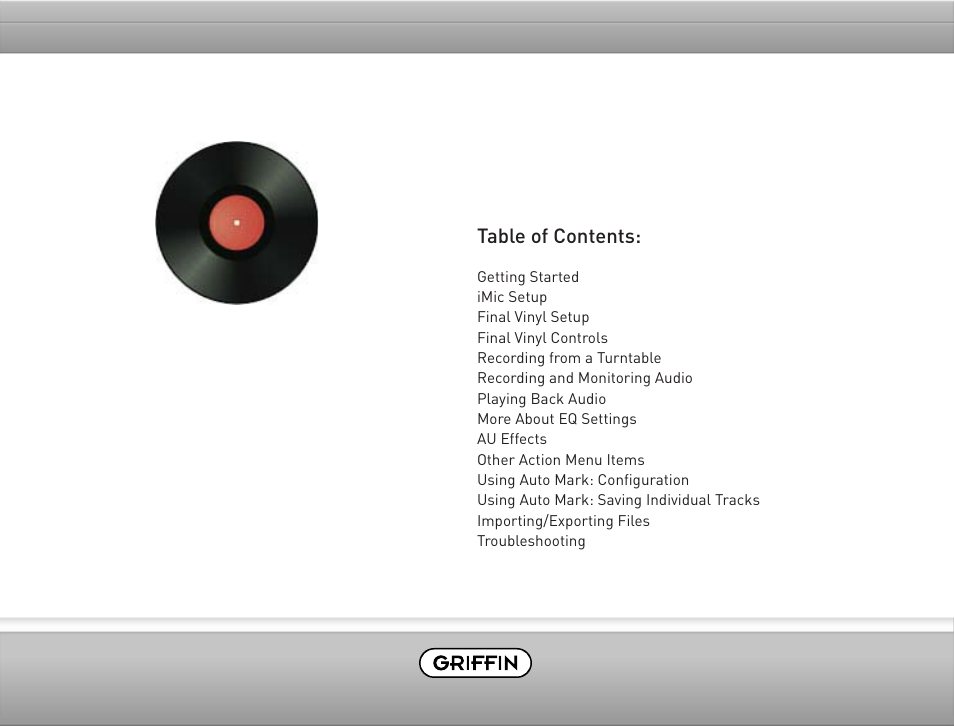This screenshot has width=954, height=726.
Task: Click the vinyl record image
Action: pos(237,223)
